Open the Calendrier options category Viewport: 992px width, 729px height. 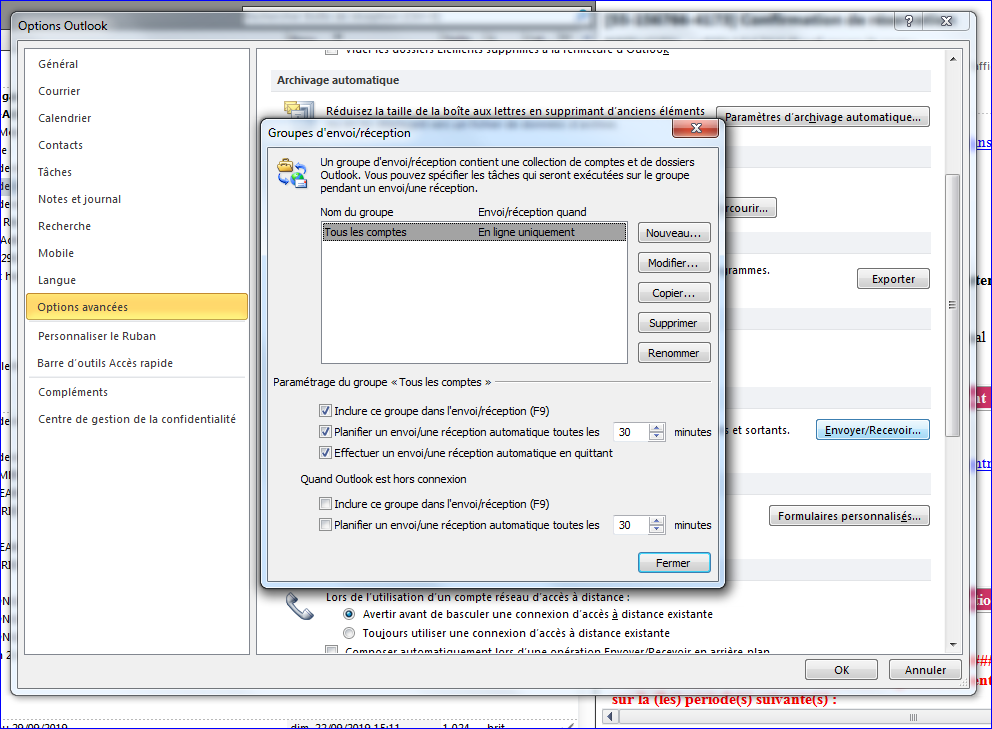[x=137, y=118]
